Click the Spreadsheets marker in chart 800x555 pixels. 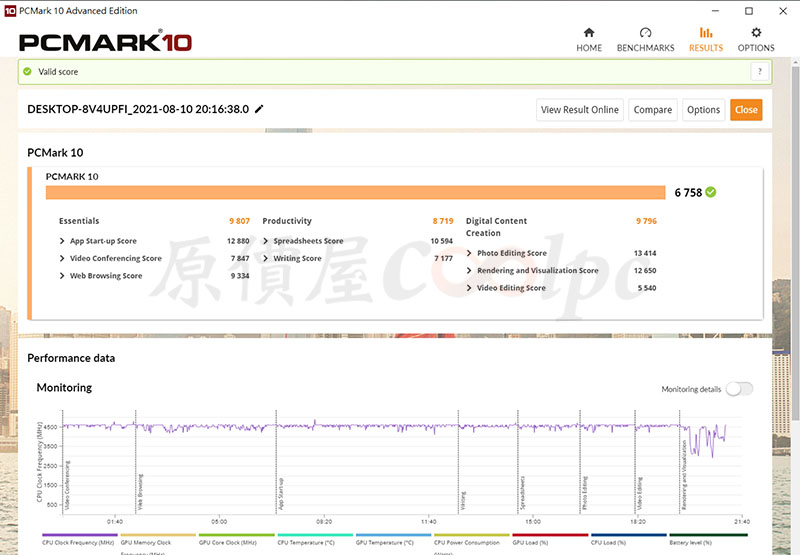[522, 493]
